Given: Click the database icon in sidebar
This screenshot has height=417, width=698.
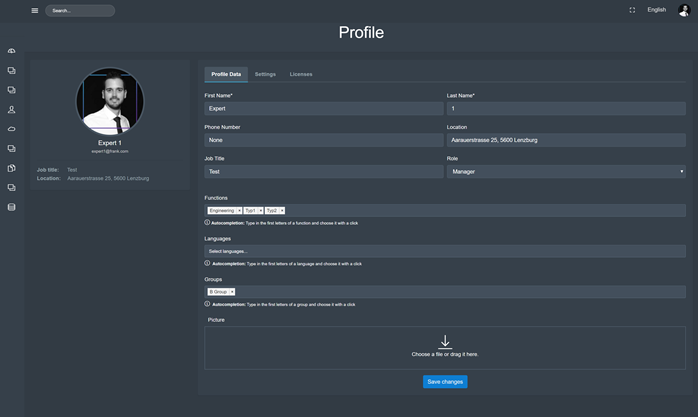Looking at the screenshot, I should (12, 207).
